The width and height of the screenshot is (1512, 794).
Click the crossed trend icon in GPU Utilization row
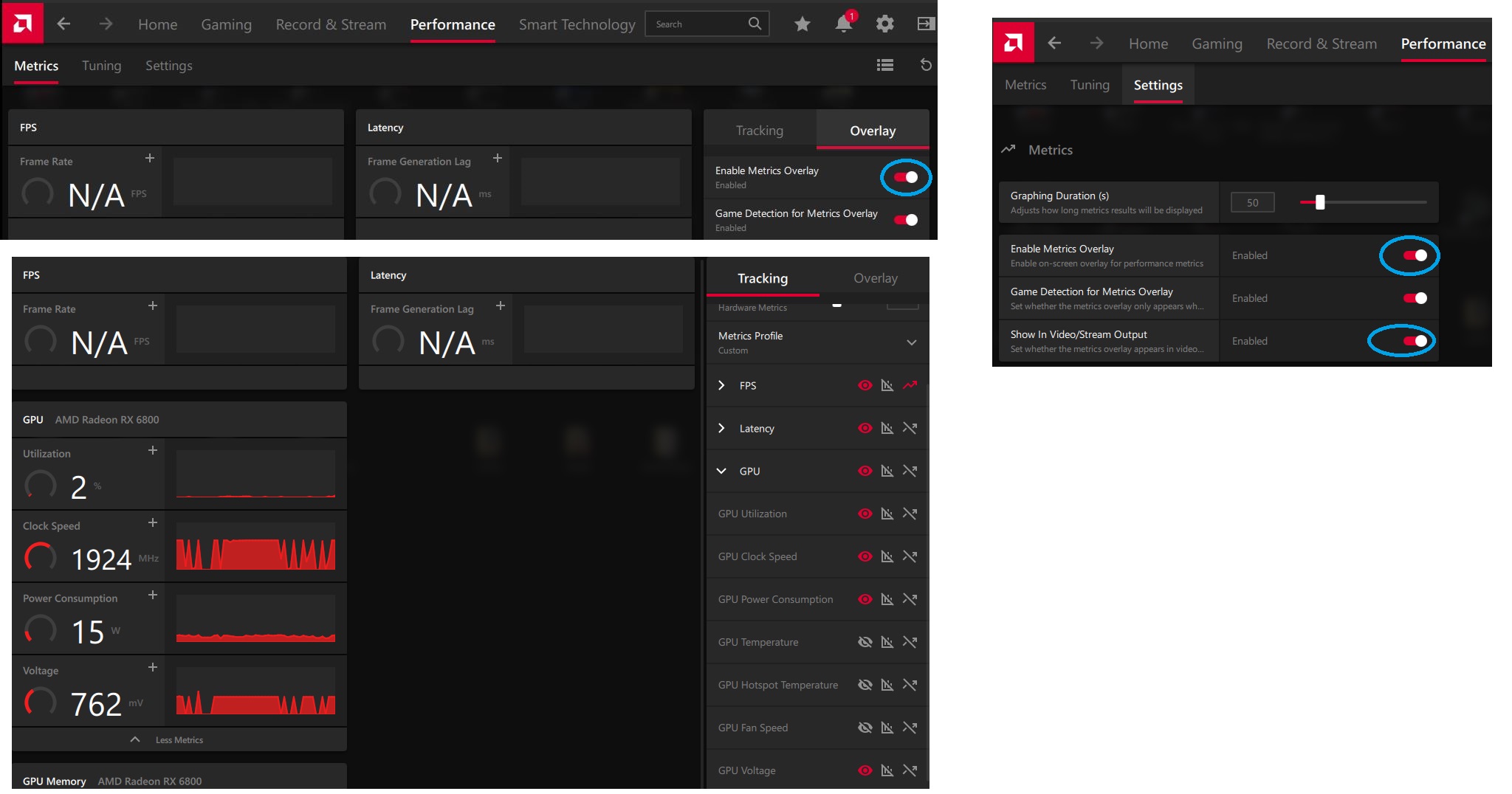tap(910, 514)
